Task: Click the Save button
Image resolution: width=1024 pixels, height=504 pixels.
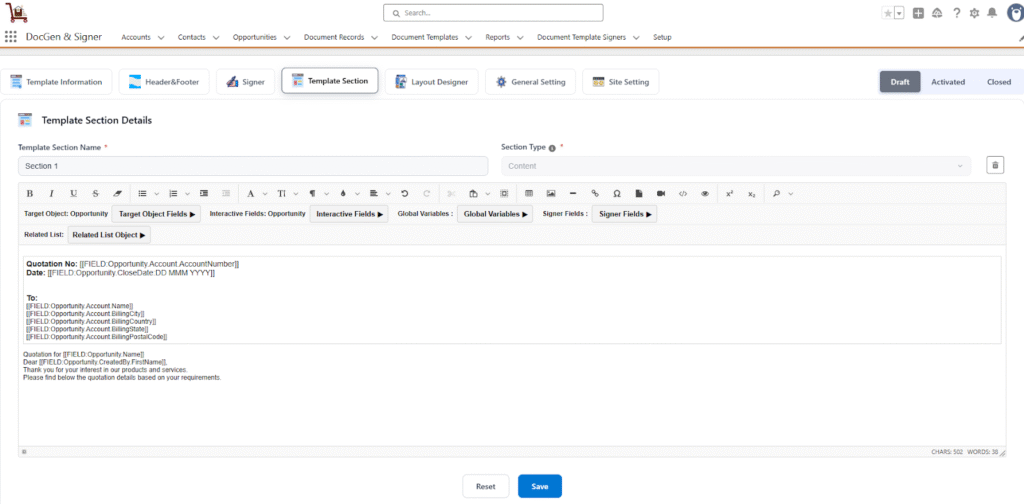Action: [539, 486]
